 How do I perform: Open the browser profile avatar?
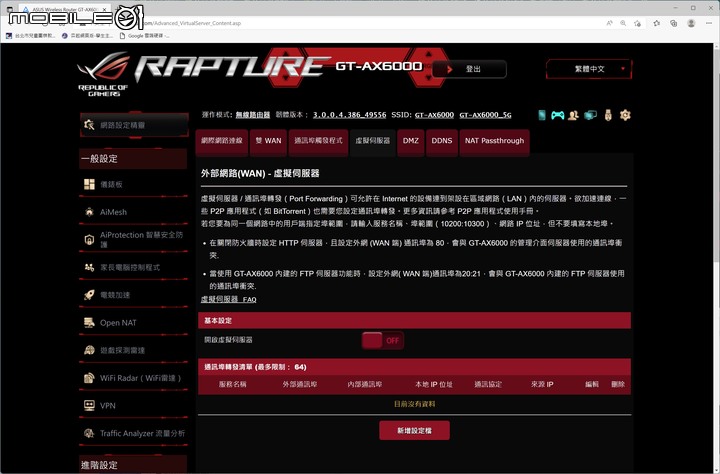[x=691, y=23]
